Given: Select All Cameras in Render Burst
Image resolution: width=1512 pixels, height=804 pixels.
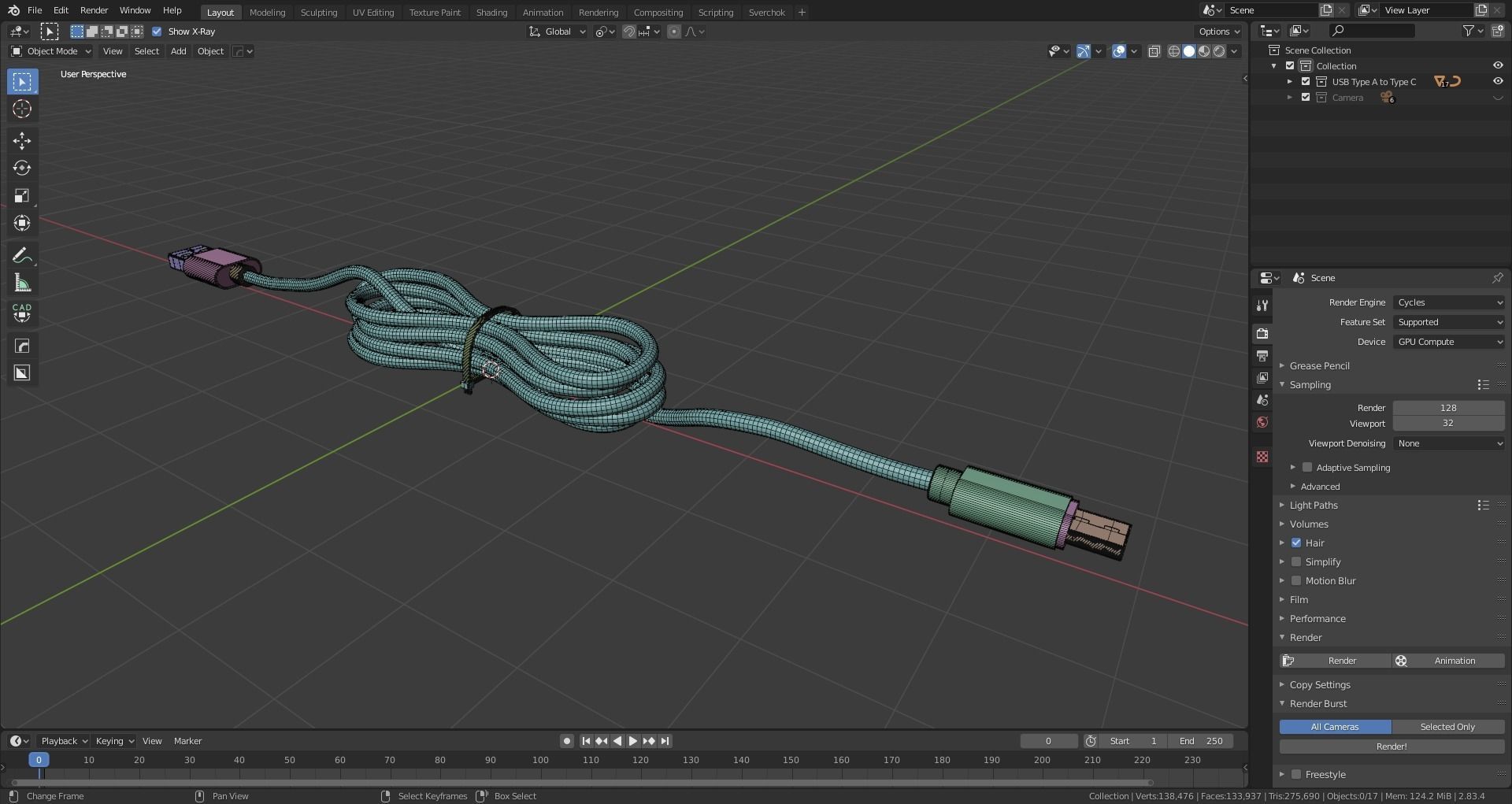Looking at the screenshot, I should point(1335,727).
